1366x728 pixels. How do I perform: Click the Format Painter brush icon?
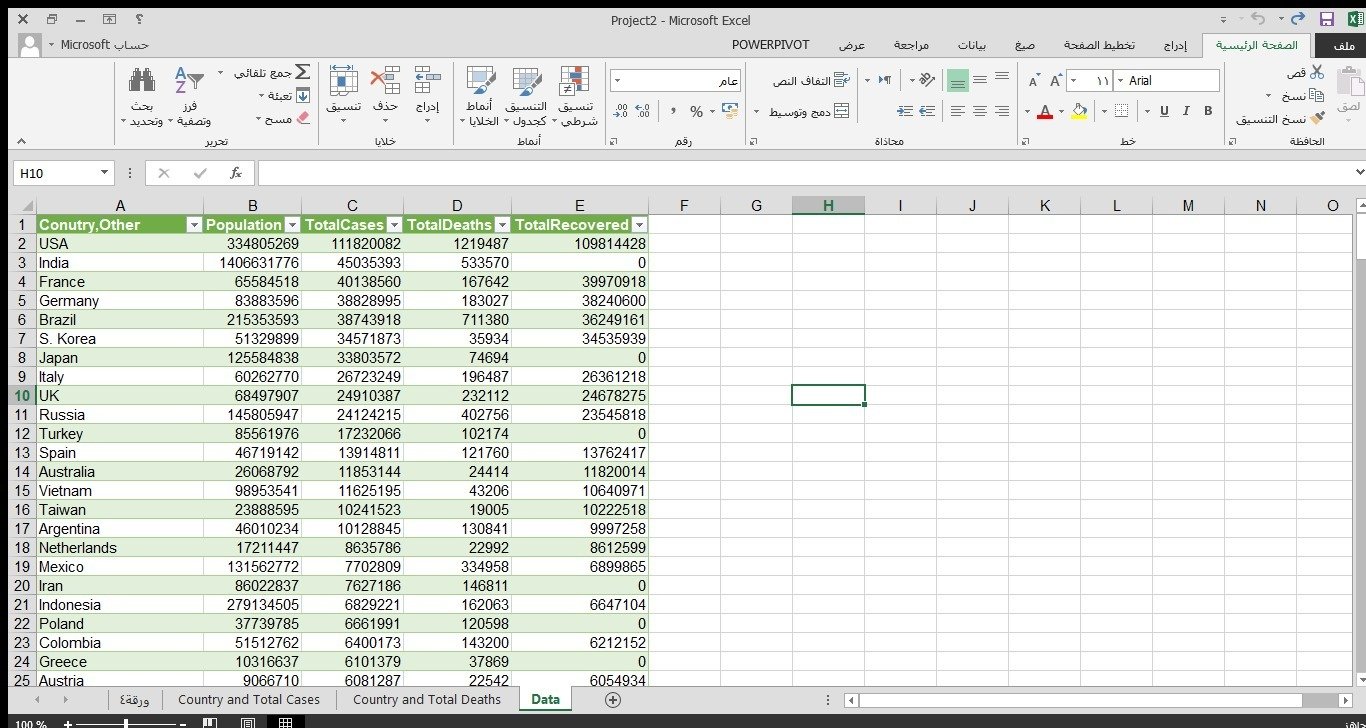(x=1316, y=119)
